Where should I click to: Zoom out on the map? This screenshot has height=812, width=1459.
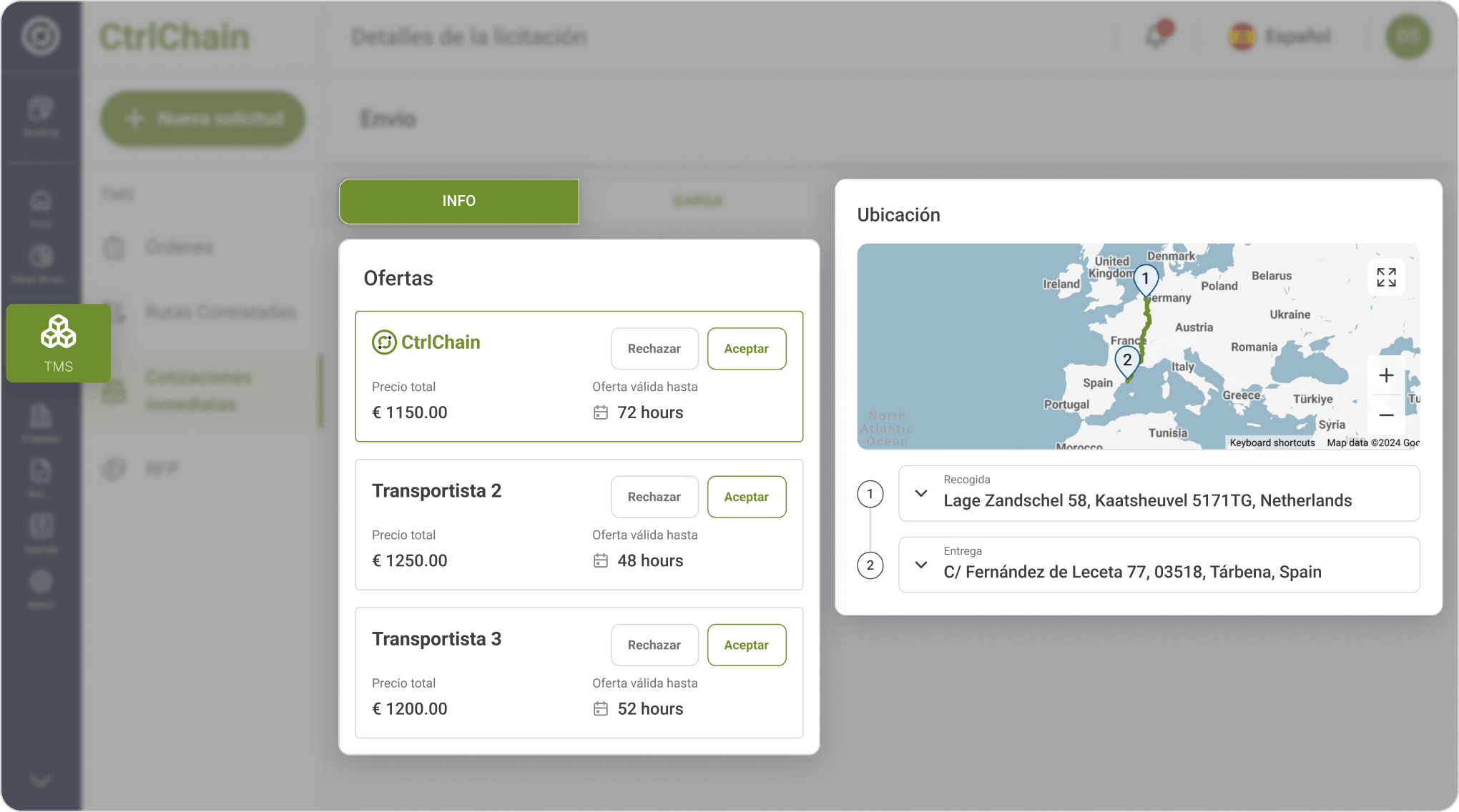pyautogui.click(x=1386, y=415)
